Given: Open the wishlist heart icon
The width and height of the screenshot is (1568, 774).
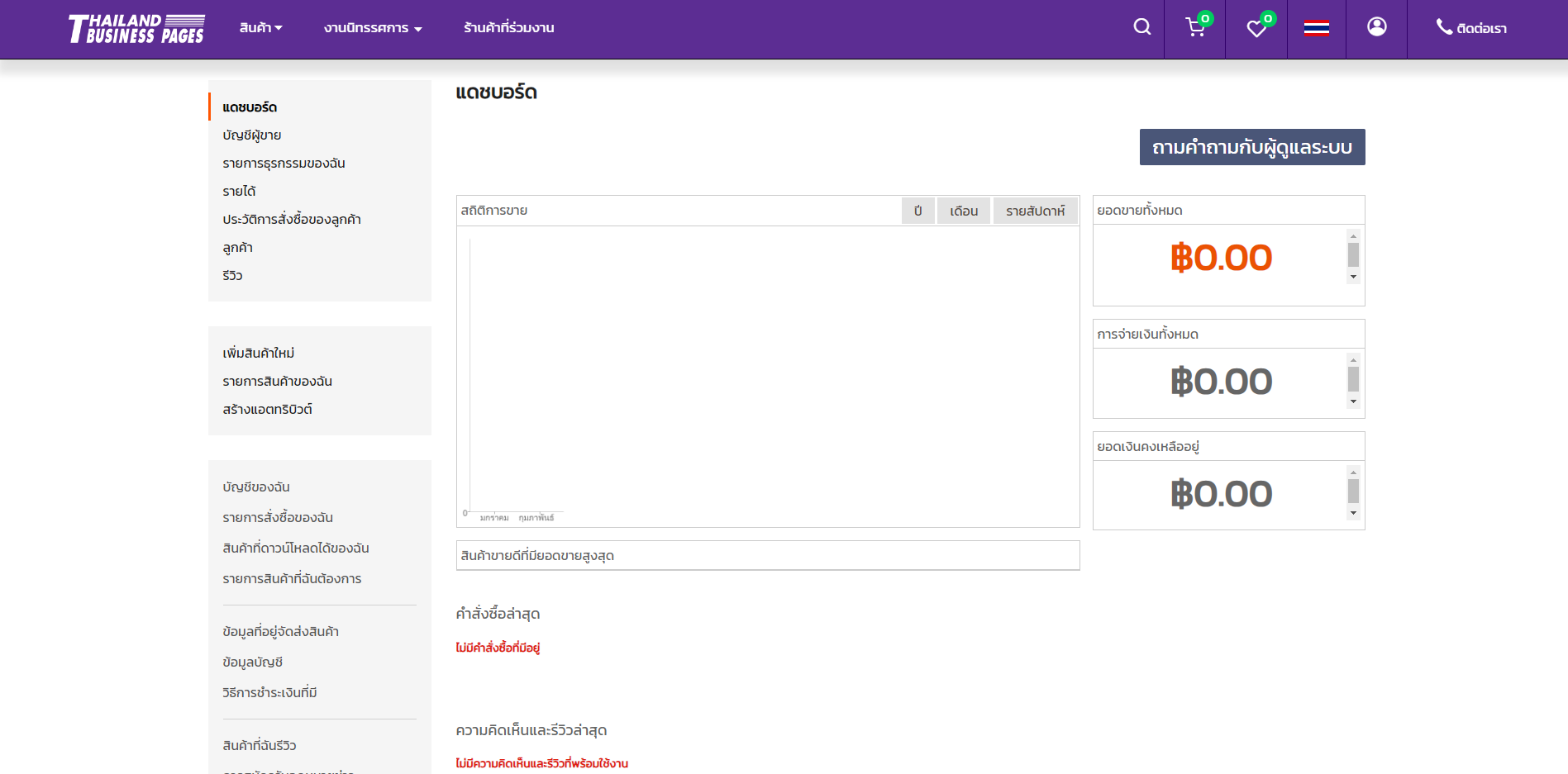Looking at the screenshot, I should coord(1256,29).
